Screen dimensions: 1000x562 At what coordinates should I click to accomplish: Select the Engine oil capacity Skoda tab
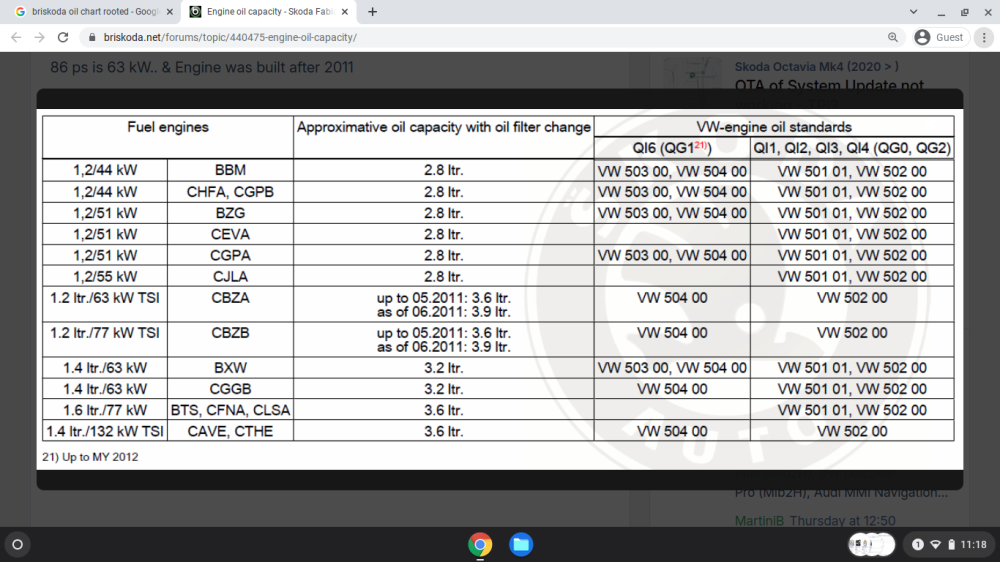pos(268,11)
